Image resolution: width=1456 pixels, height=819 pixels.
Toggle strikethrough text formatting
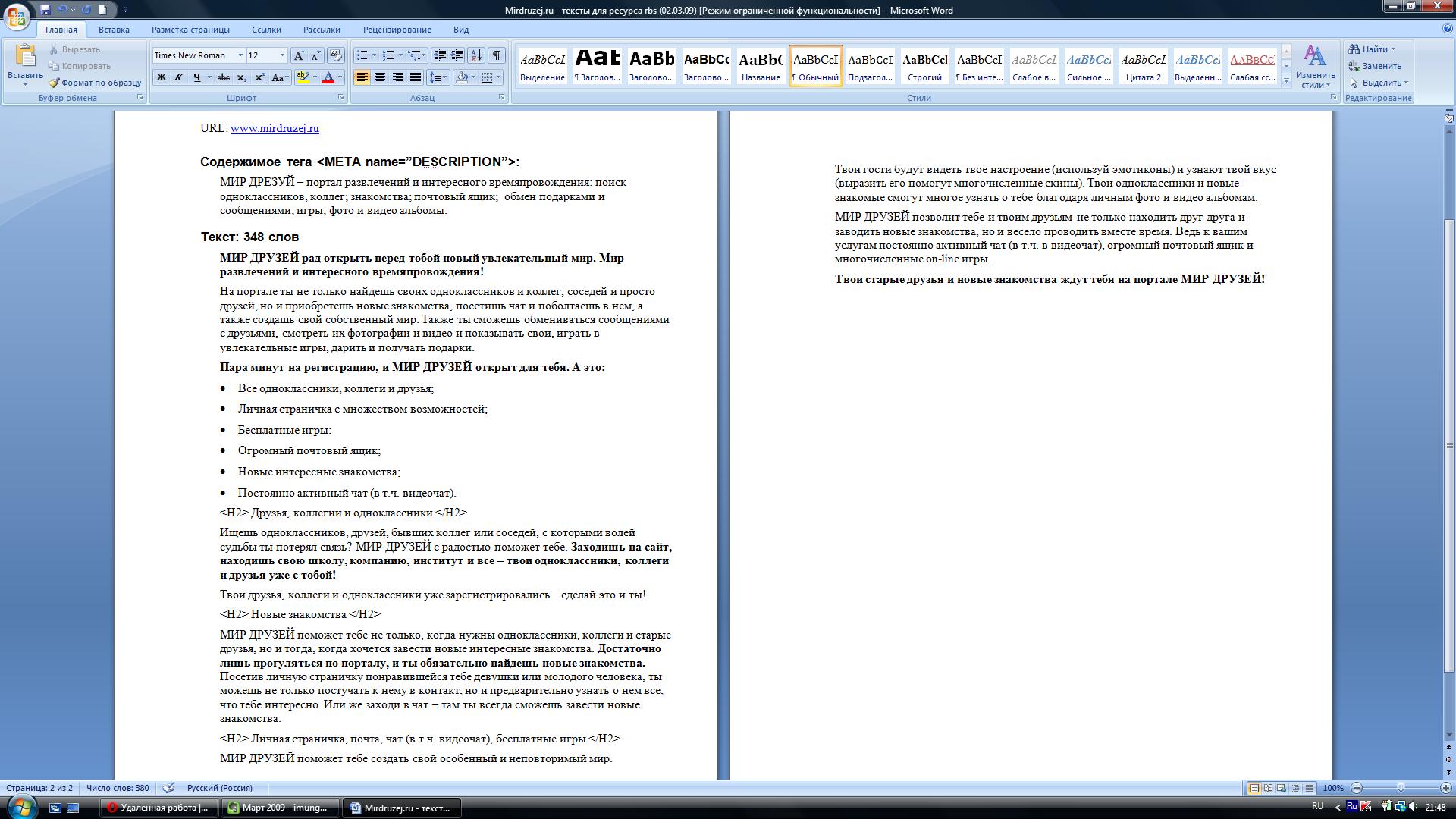click(223, 77)
